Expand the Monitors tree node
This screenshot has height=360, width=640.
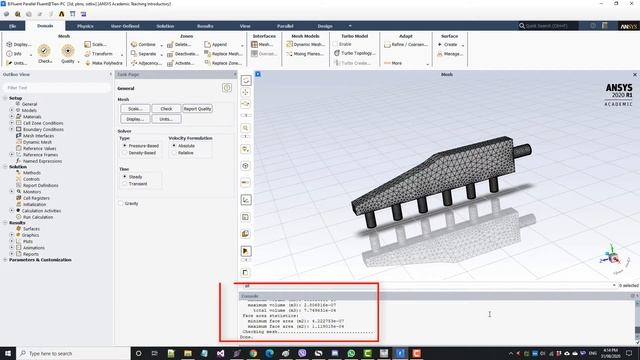pos(12,191)
